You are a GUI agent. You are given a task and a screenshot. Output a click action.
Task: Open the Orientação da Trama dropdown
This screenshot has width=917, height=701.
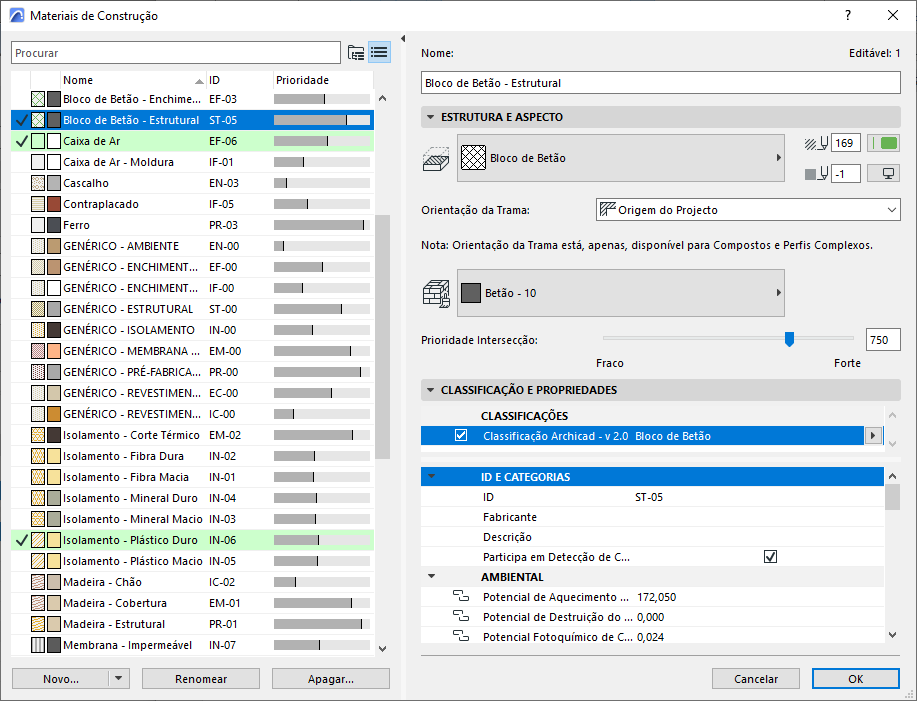748,210
